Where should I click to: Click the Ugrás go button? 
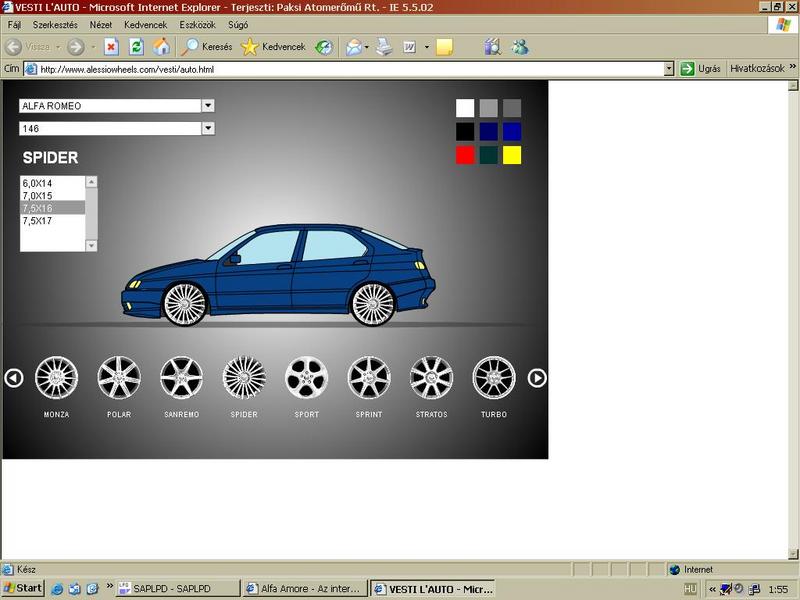click(x=701, y=68)
